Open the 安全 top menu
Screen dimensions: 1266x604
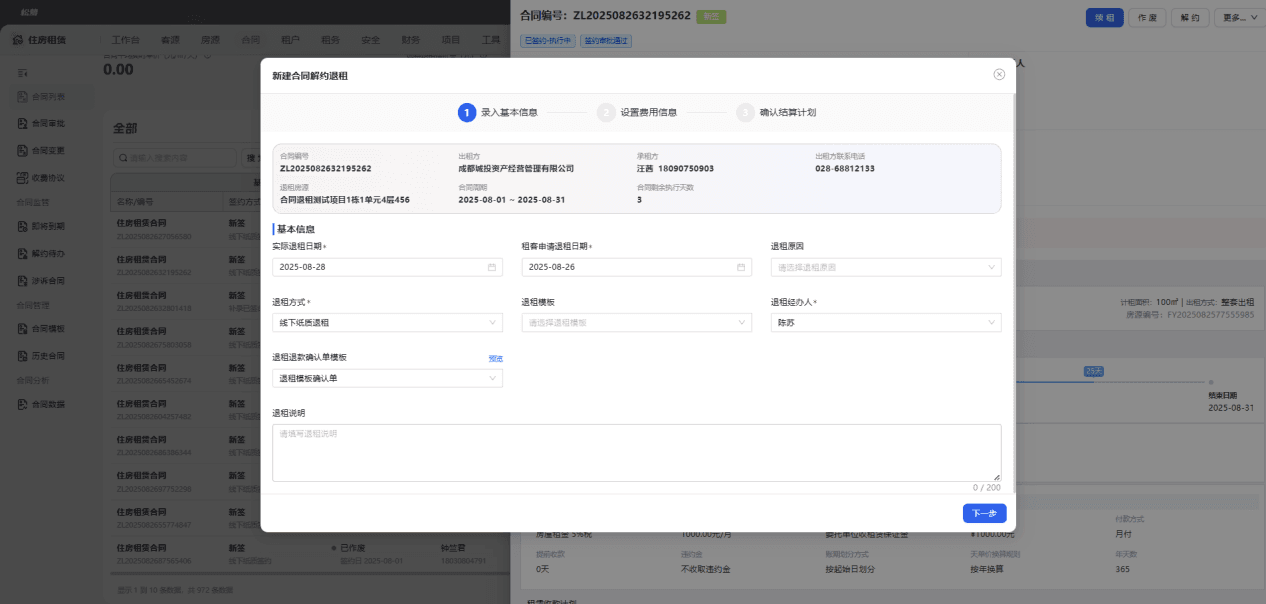[370, 40]
